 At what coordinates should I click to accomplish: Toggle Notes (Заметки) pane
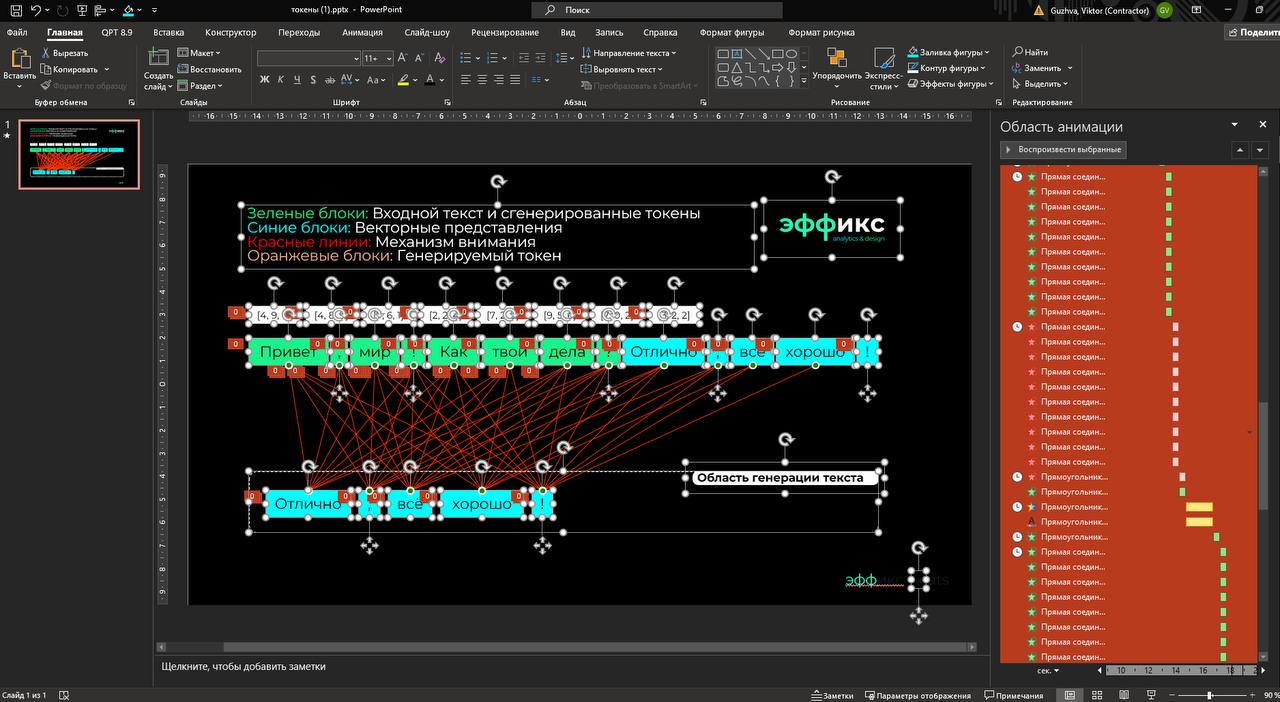click(832, 695)
